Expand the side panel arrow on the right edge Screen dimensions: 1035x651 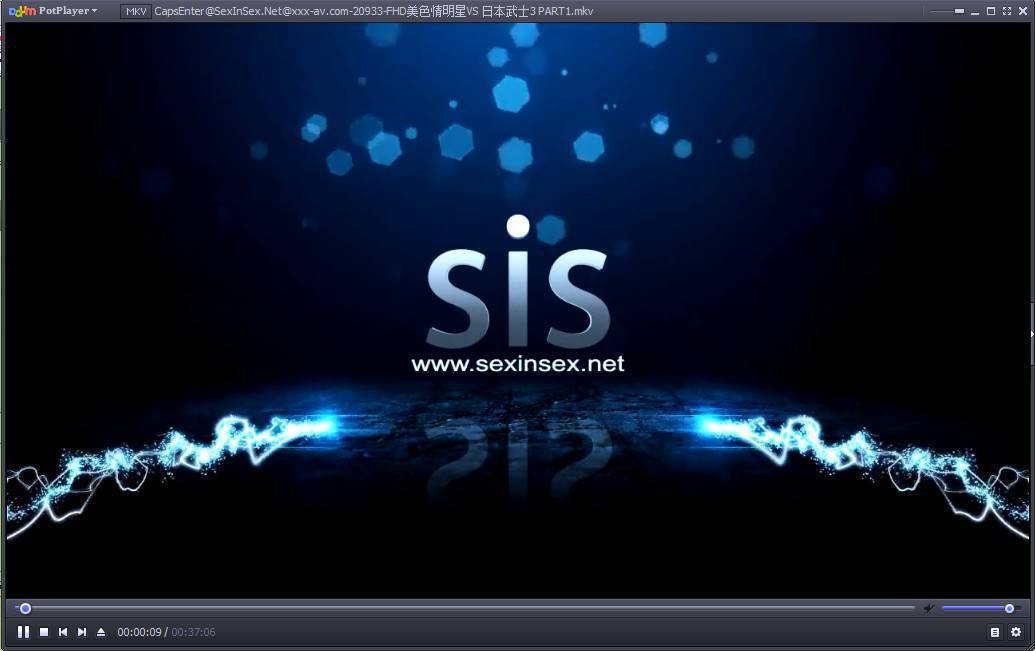1032,334
